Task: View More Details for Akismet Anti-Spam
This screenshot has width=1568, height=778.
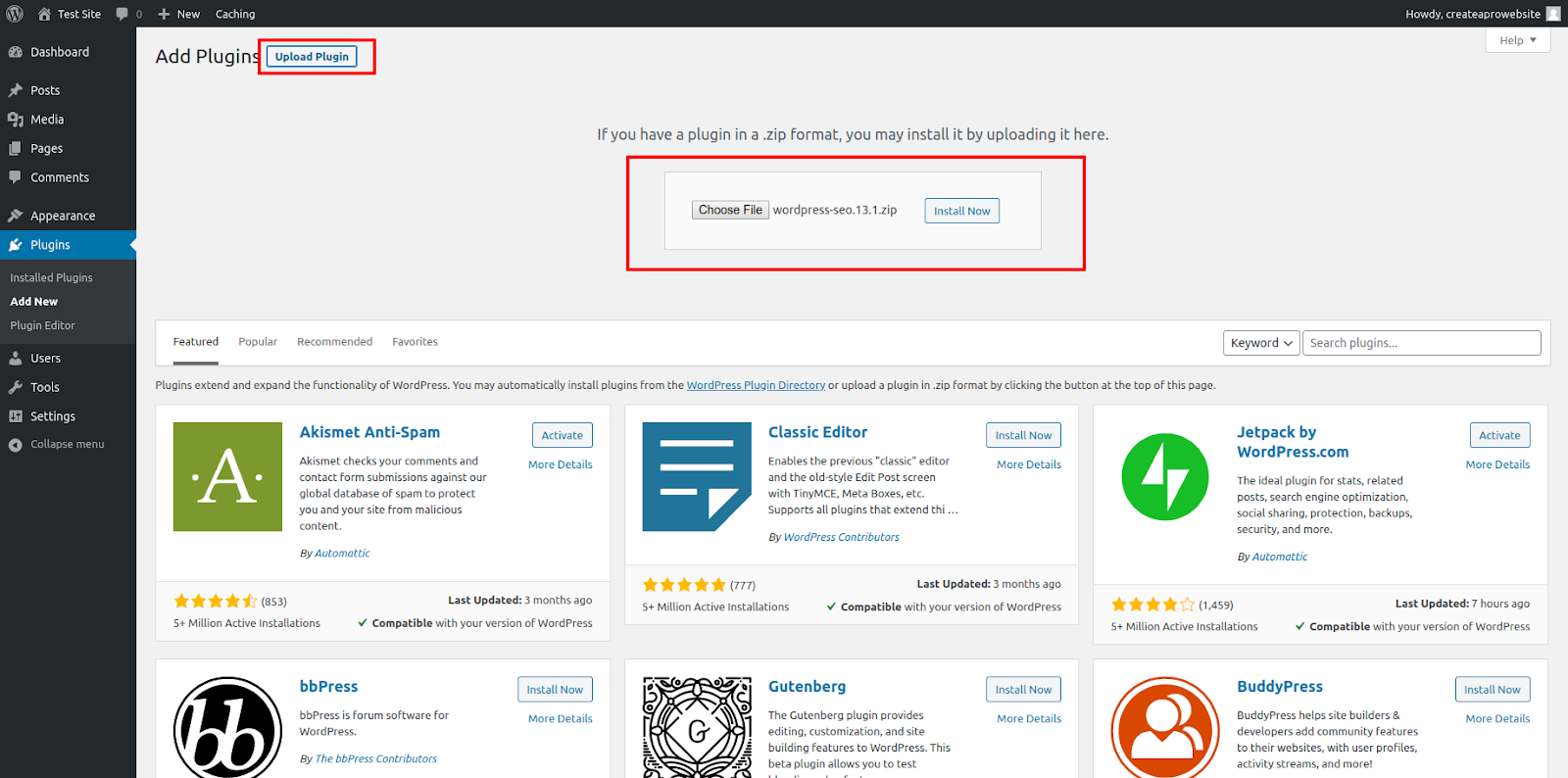Action: (x=561, y=464)
